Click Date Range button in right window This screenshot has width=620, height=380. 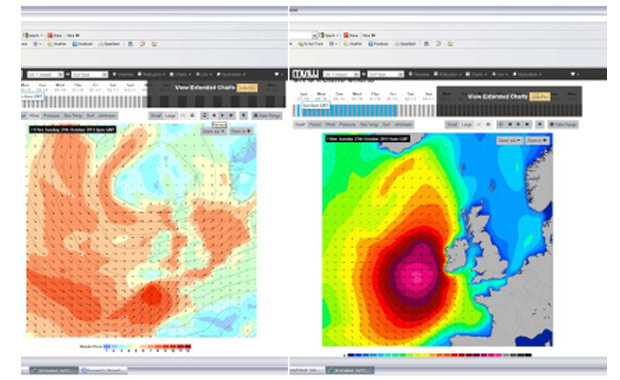[x=563, y=125]
